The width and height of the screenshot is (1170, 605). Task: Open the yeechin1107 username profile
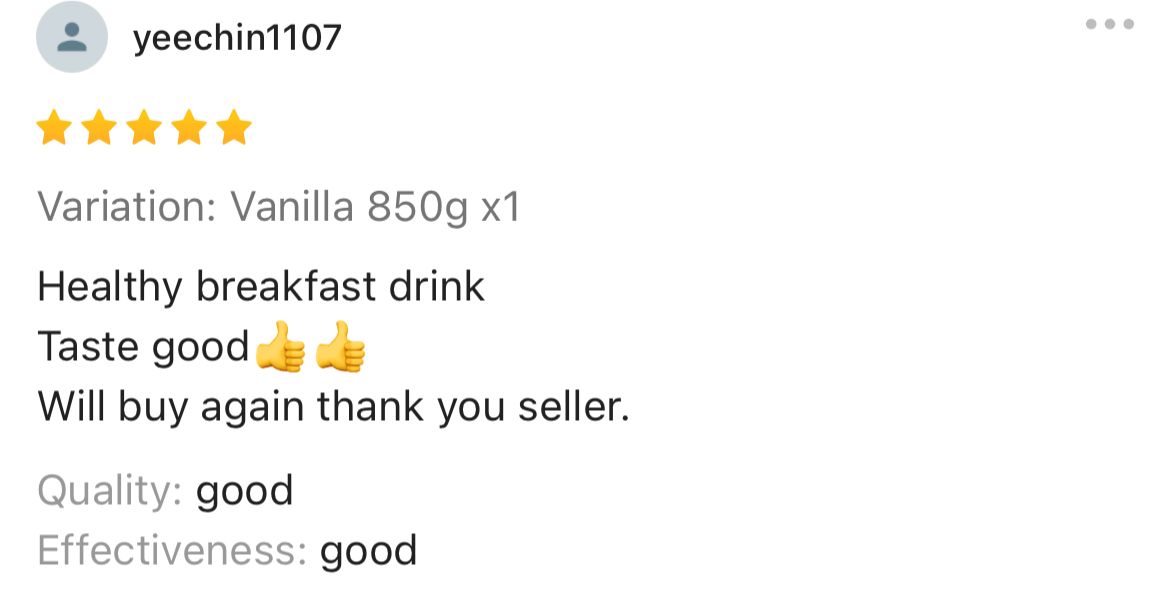click(x=237, y=38)
